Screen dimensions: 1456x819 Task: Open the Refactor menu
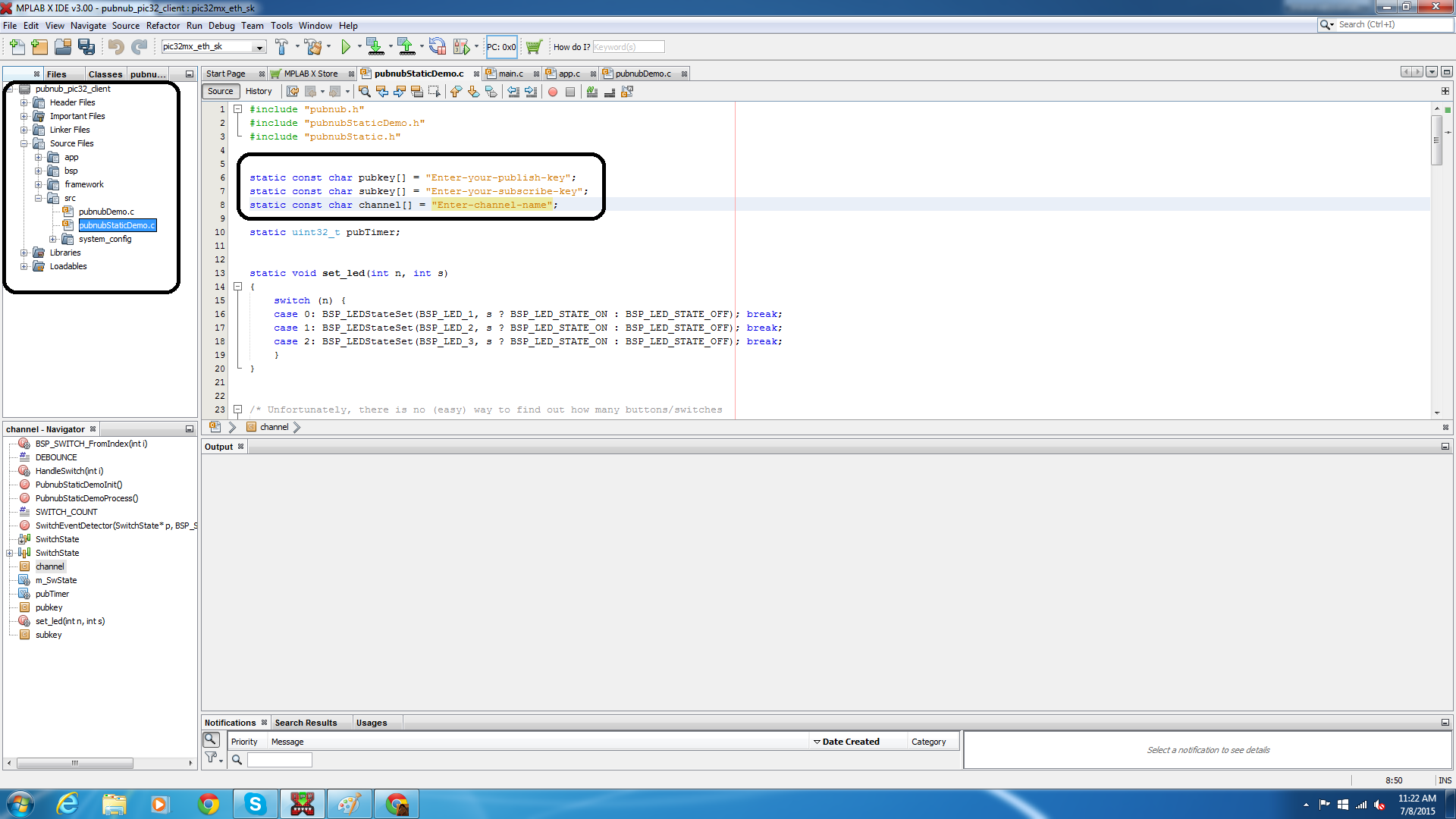[162, 25]
